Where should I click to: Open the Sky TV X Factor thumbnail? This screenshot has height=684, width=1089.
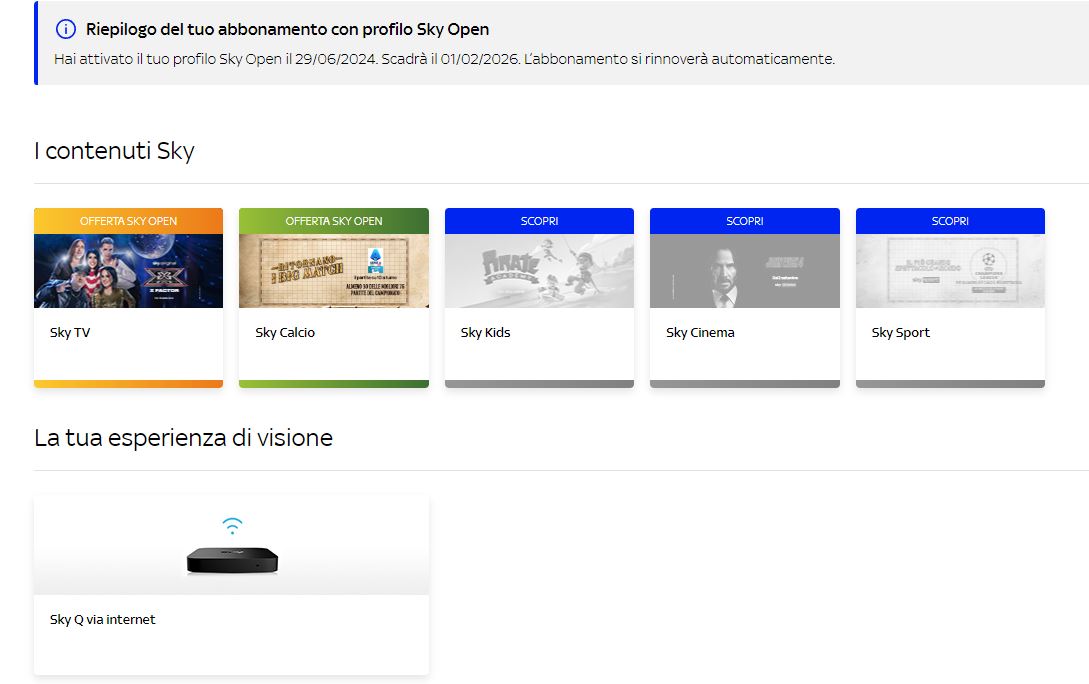[128, 271]
